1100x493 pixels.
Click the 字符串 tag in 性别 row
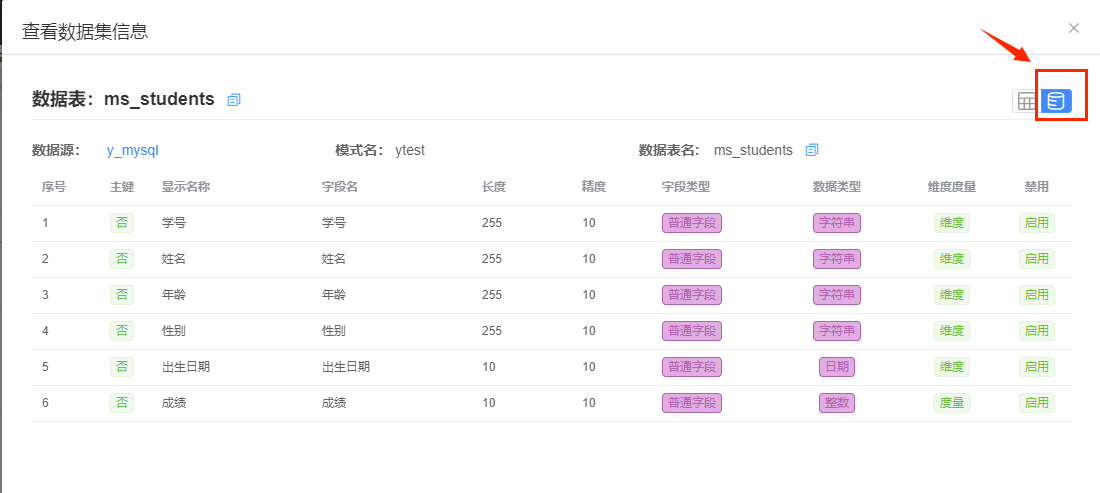[837, 330]
